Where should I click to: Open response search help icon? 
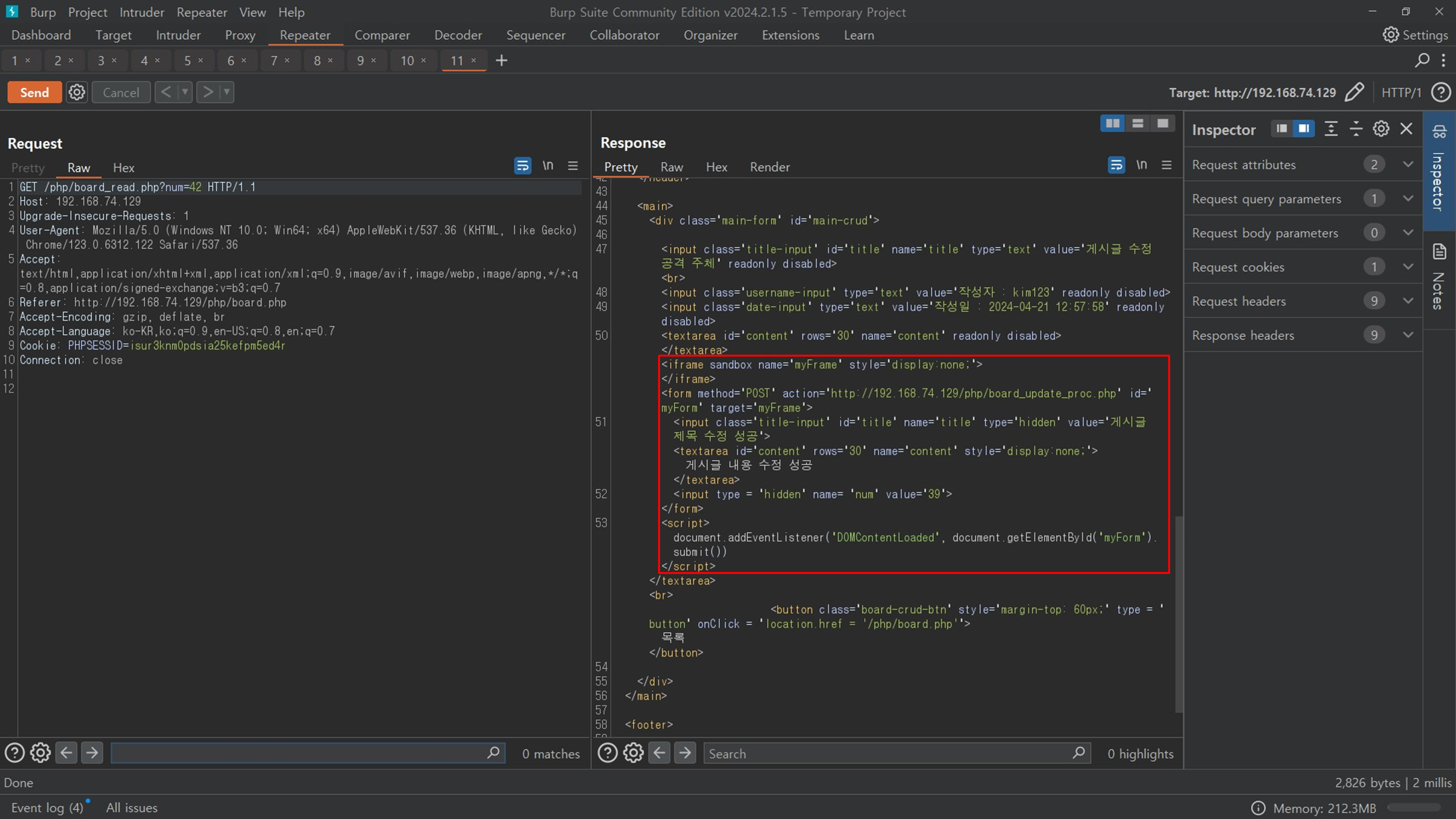[608, 753]
